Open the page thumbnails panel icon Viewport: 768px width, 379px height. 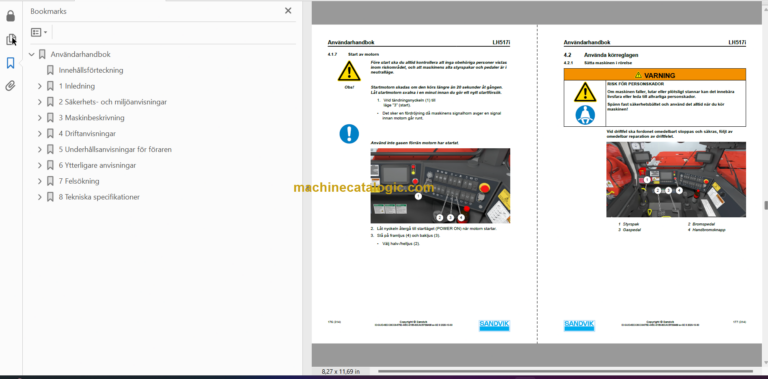tap(10, 40)
